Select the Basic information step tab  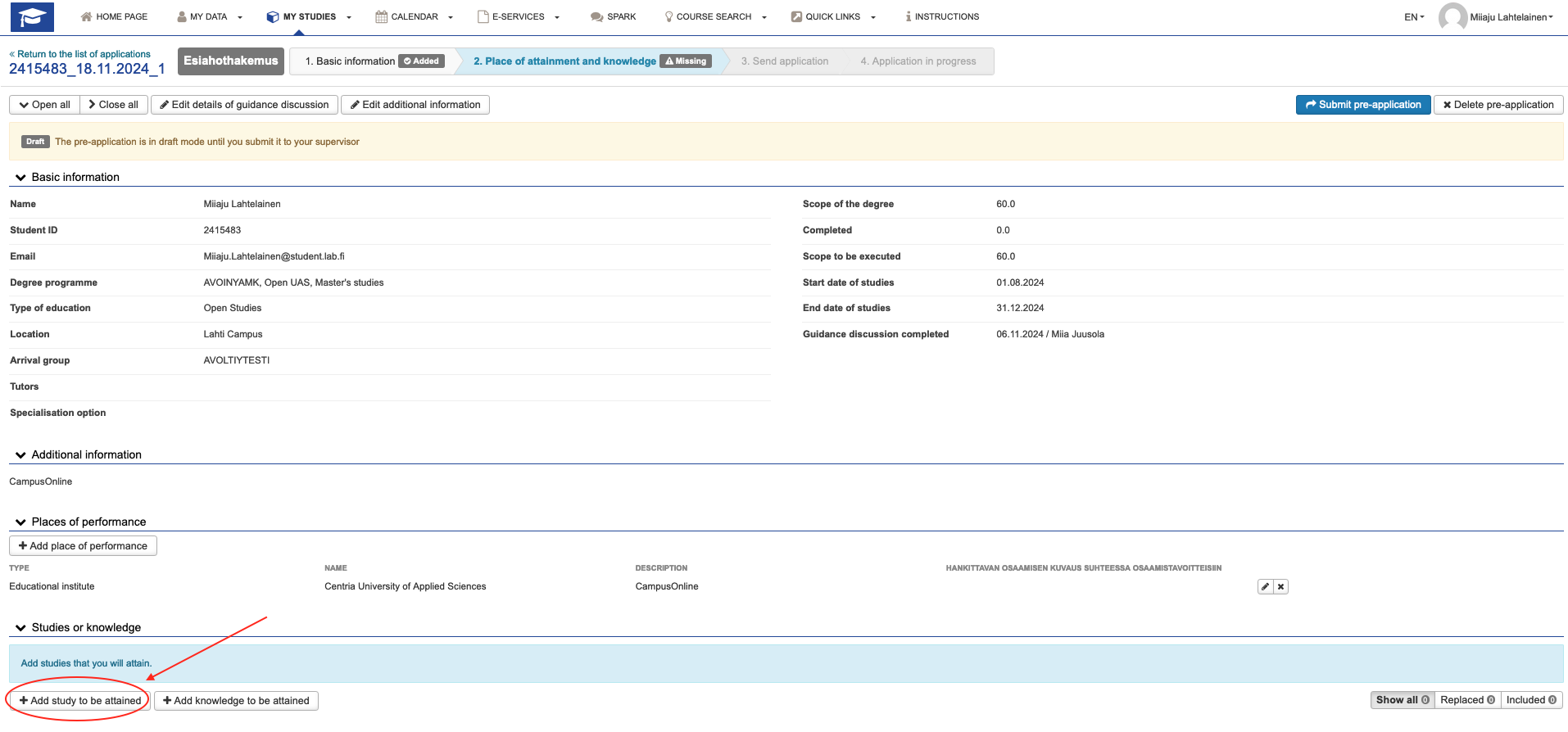tap(373, 61)
